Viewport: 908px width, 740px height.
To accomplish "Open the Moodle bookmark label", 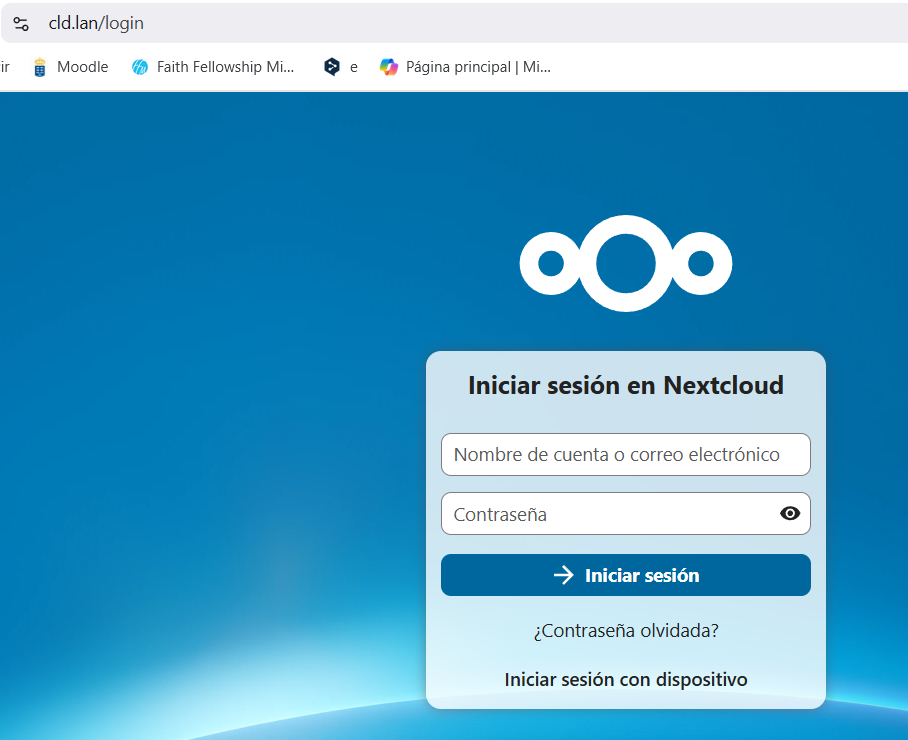I will tap(82, 67).
